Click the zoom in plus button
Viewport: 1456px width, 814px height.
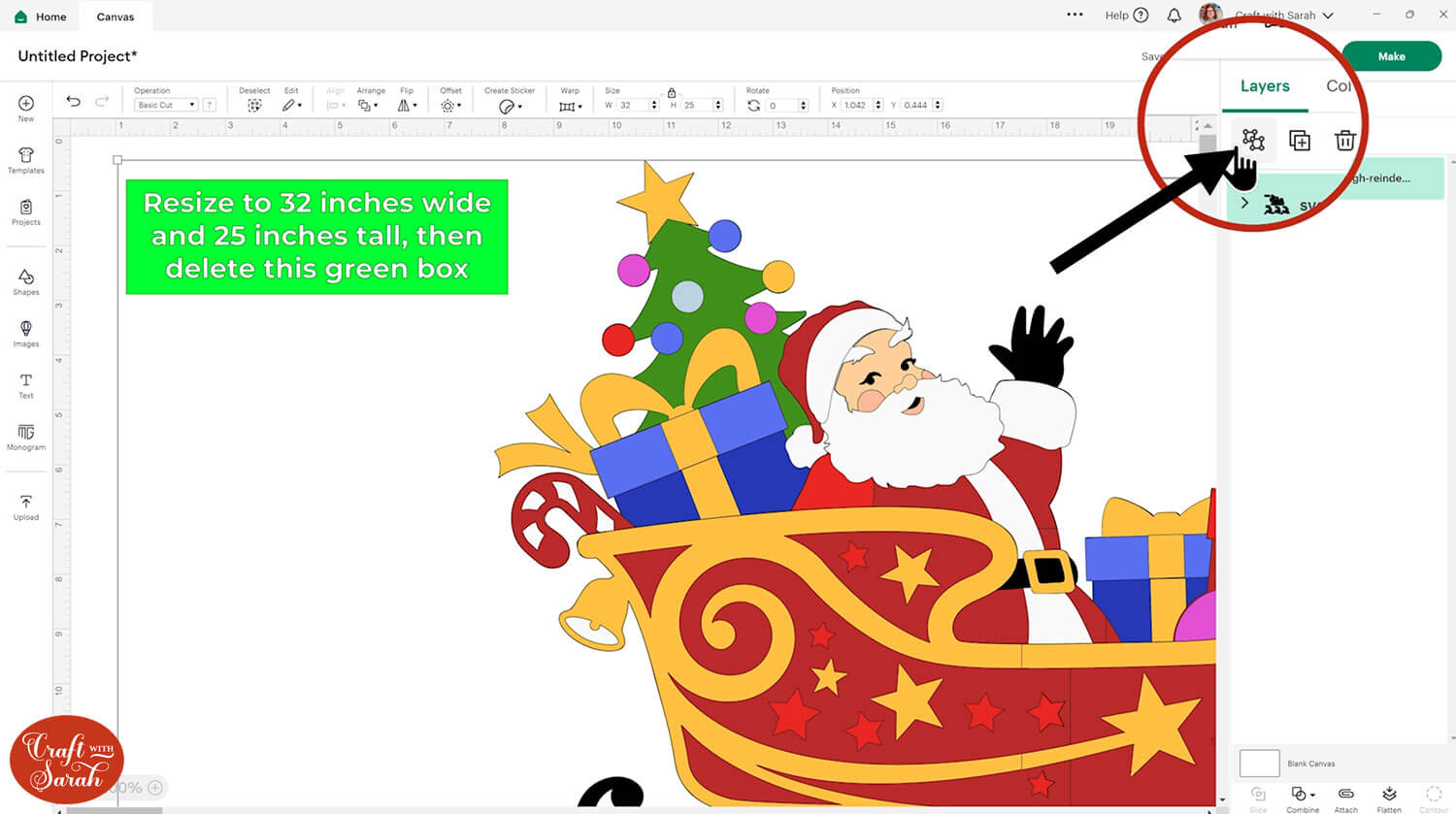pos(155,788)
